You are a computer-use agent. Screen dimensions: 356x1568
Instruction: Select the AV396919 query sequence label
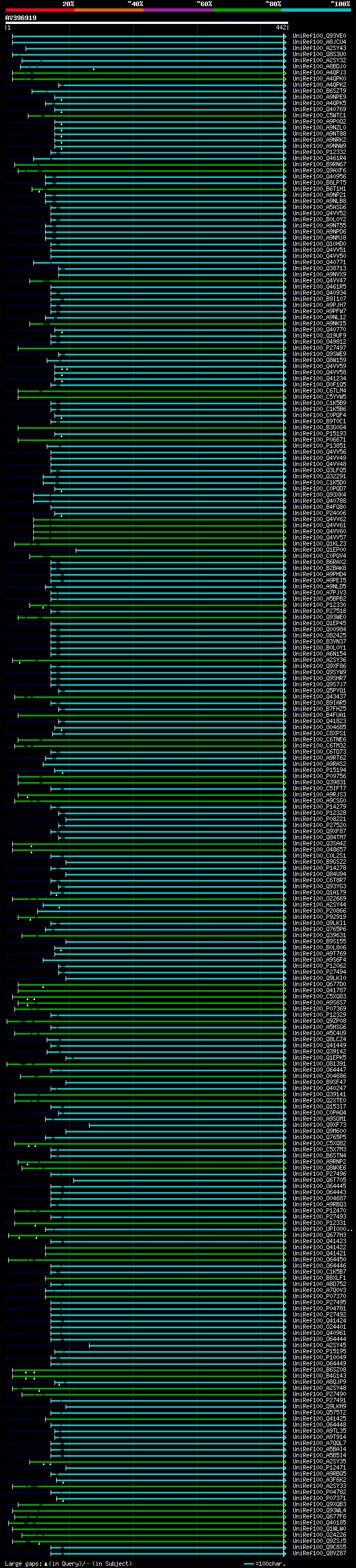[21, 18]
